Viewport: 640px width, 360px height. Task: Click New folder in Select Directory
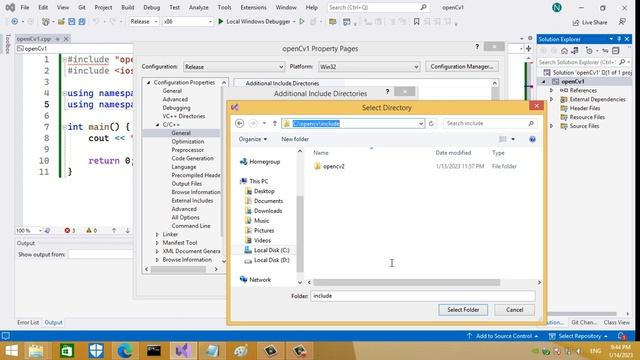[295, 139]
